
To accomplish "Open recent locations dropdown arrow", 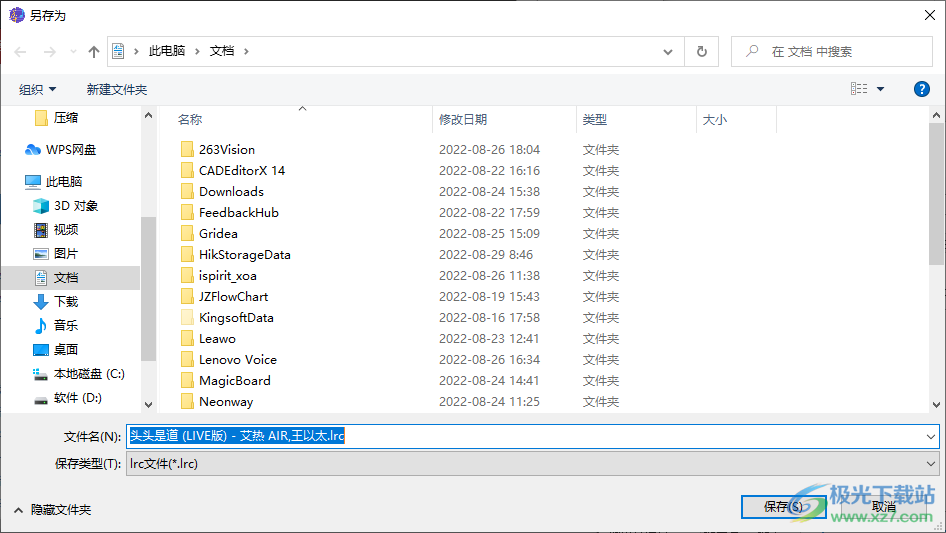I will pyautogui.click(x=73, y=52).
